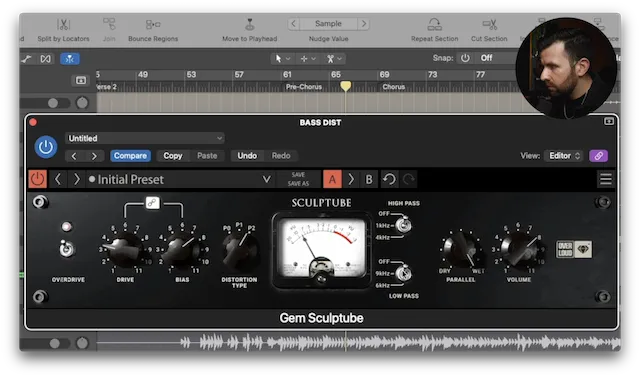Click the Repeat Section icon
Screen dimensions: 640x377
[x=434, y=24]
